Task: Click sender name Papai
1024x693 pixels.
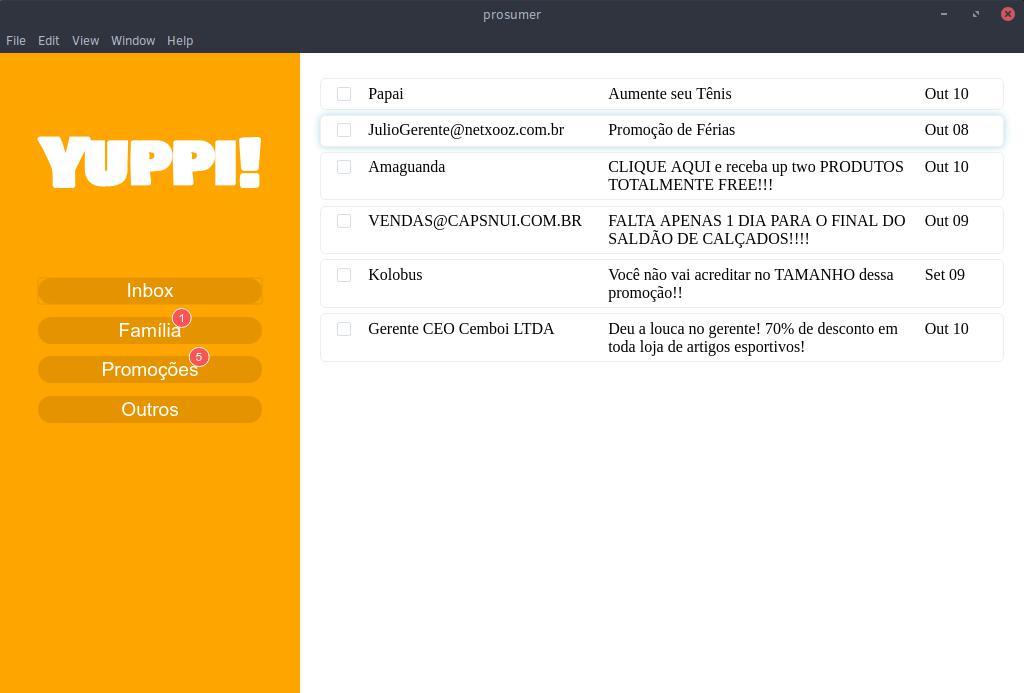Action: click(385, 94)
